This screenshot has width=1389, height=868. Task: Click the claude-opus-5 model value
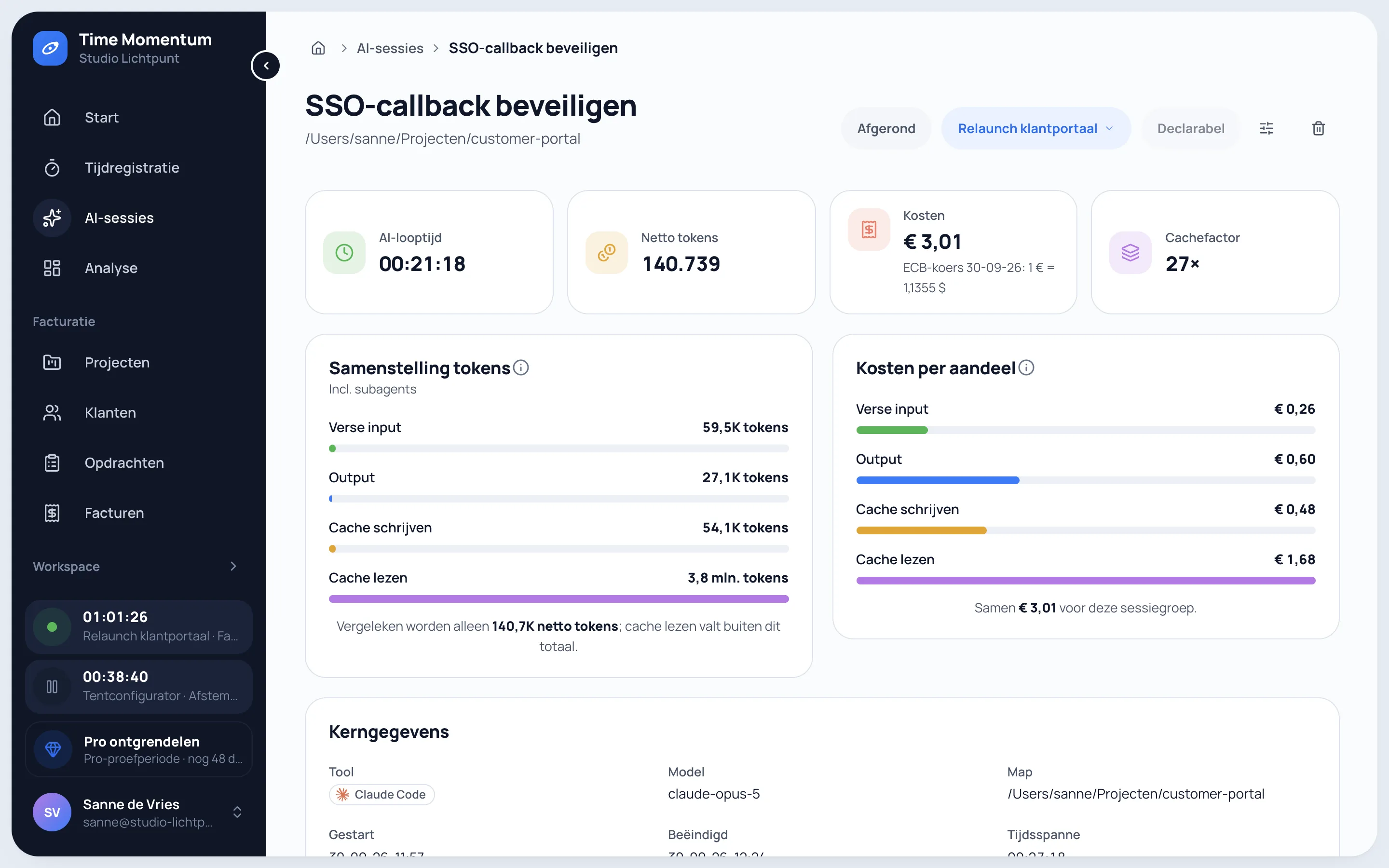pos(714,794)
